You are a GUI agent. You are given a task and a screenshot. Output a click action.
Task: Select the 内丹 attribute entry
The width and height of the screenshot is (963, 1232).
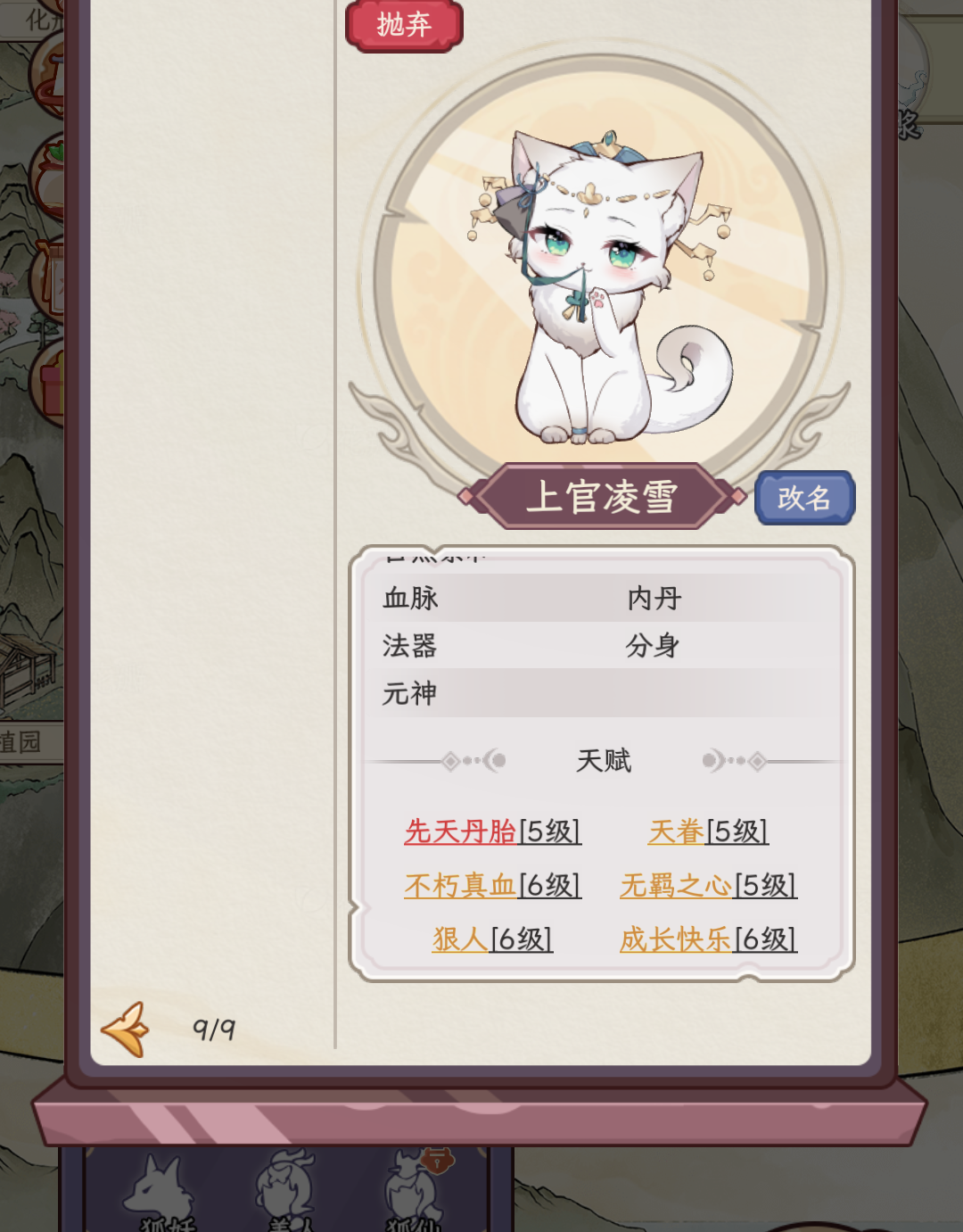654,598
